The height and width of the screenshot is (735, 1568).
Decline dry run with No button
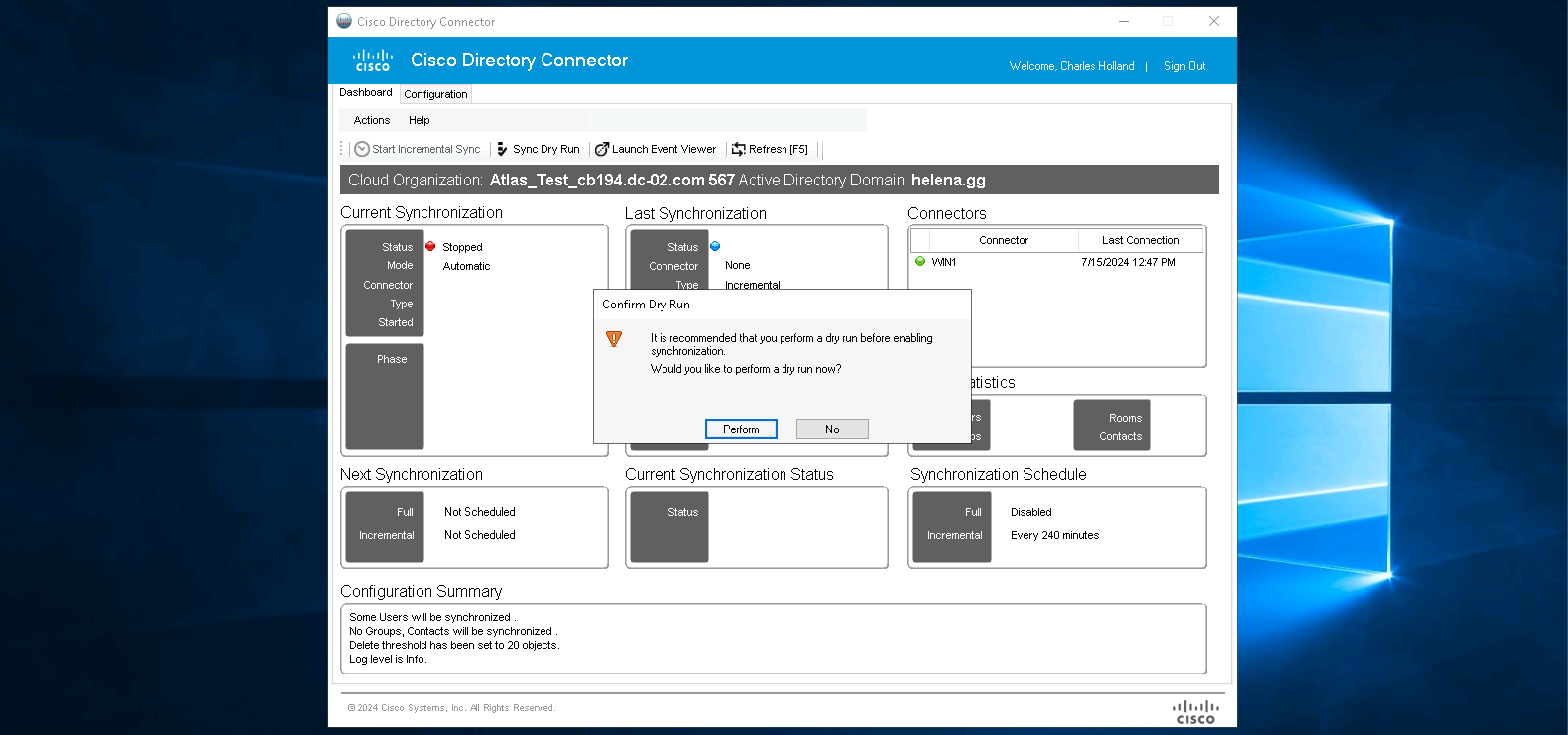(x=832, y=429)
